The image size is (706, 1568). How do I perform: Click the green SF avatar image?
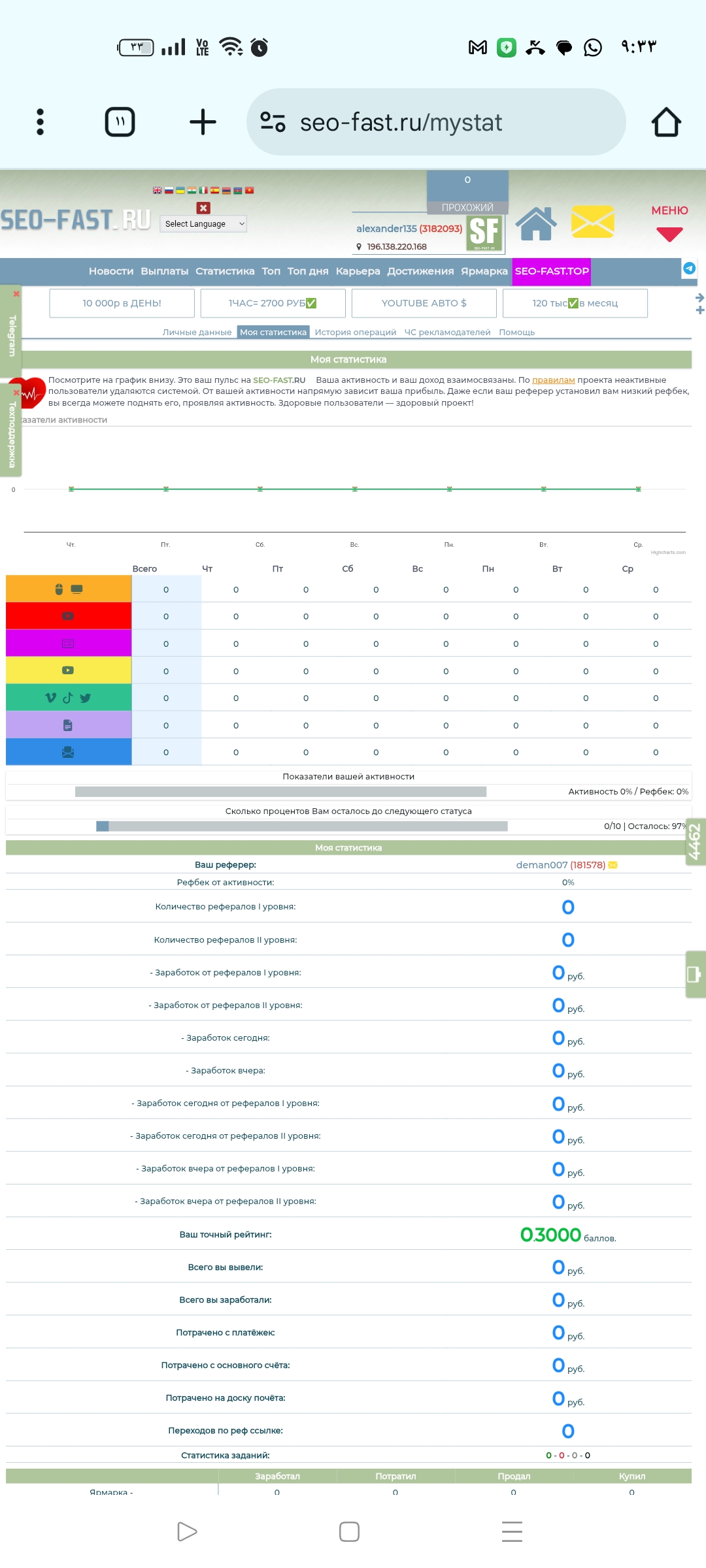pyautogui.click(x=484, y=233)
